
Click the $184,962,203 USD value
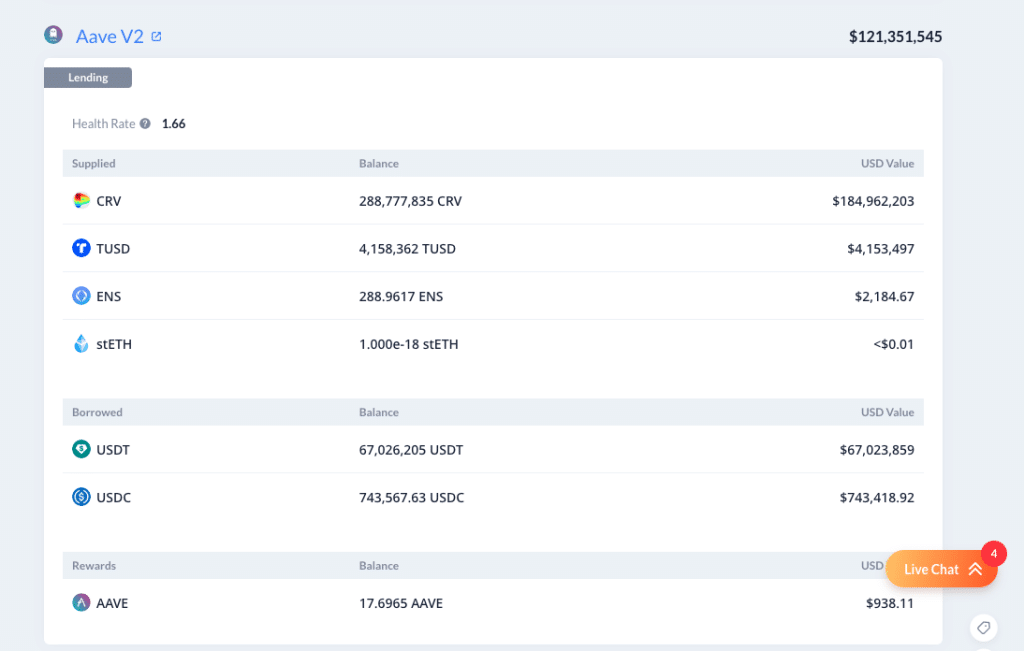tap(873, 201)
